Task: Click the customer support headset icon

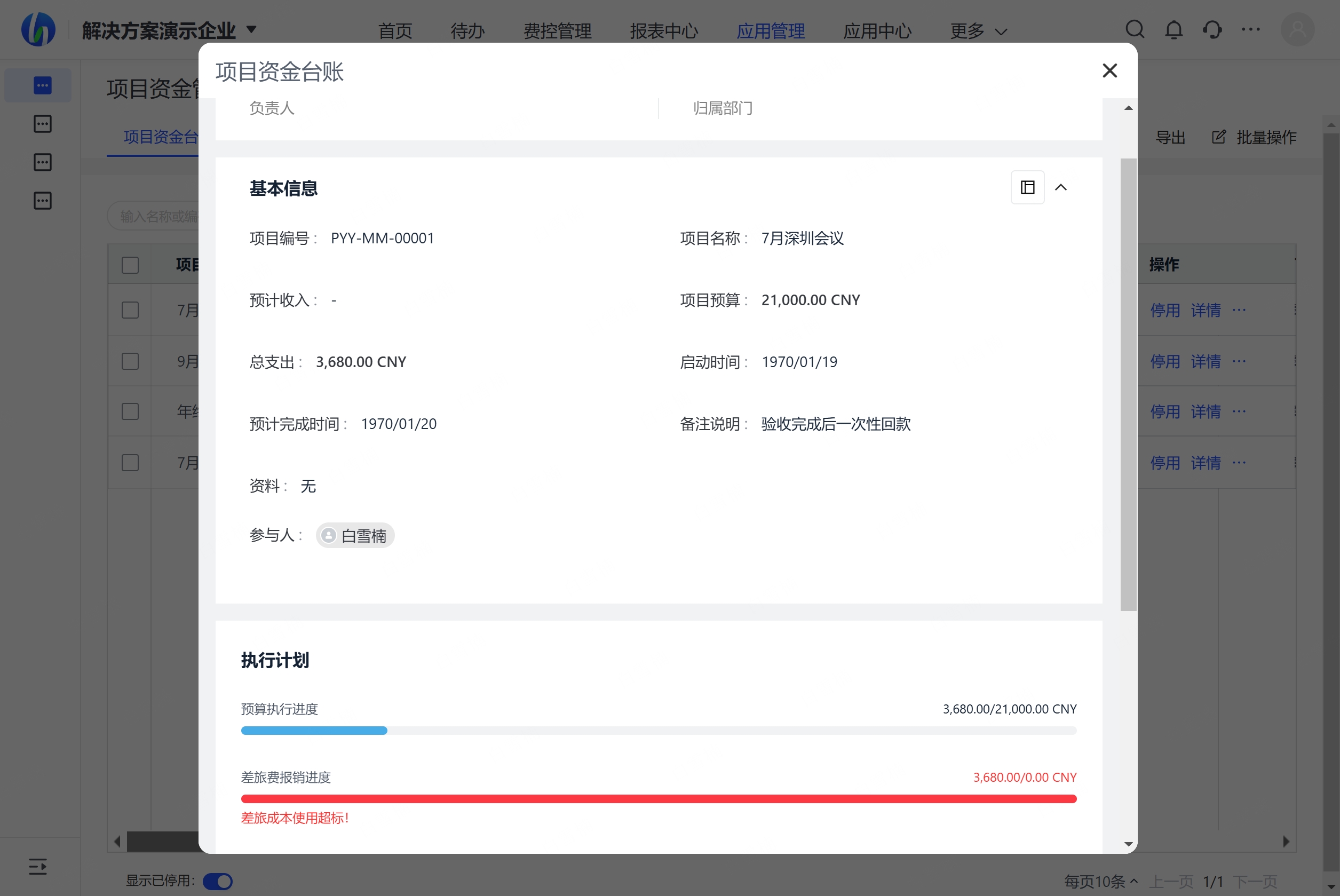Action: point(1212,29)
